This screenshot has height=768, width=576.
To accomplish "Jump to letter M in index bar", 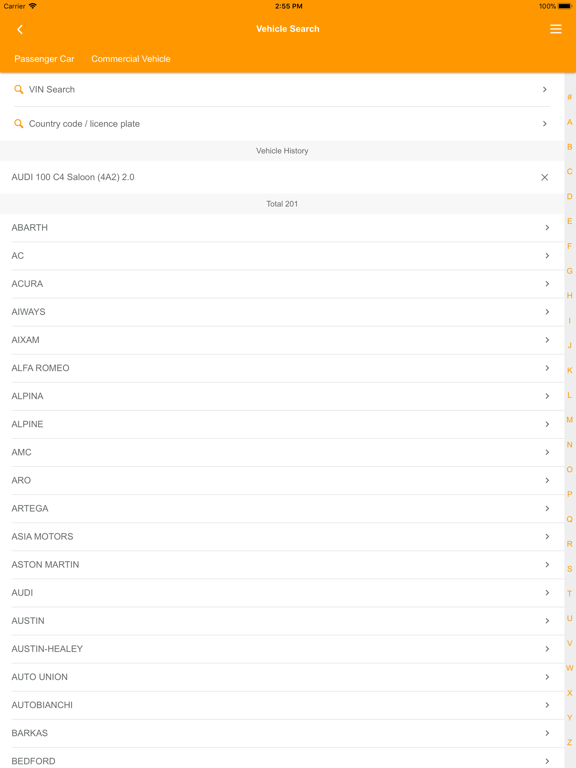I will pos(570,420).
